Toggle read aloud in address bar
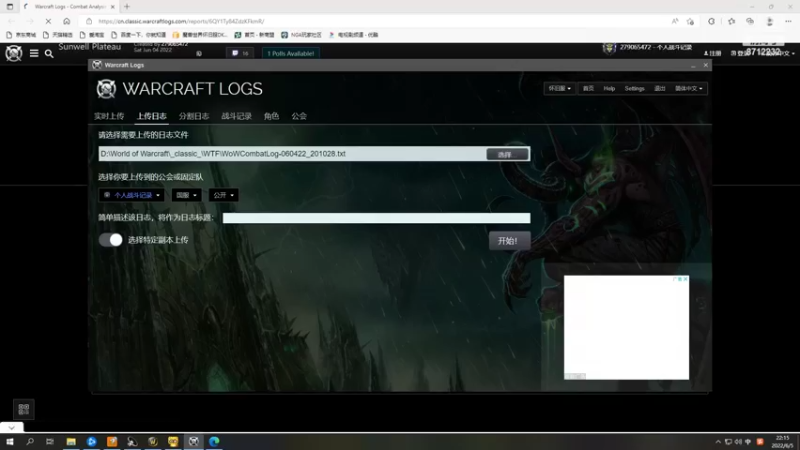 674,21
